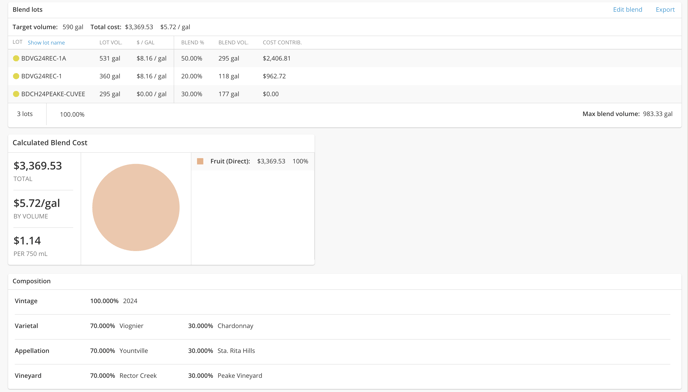The width and height of the screenshot is (688, 392).
Task: Click the $3,369.53 TOTAL figure
Action: pos(38,165)
